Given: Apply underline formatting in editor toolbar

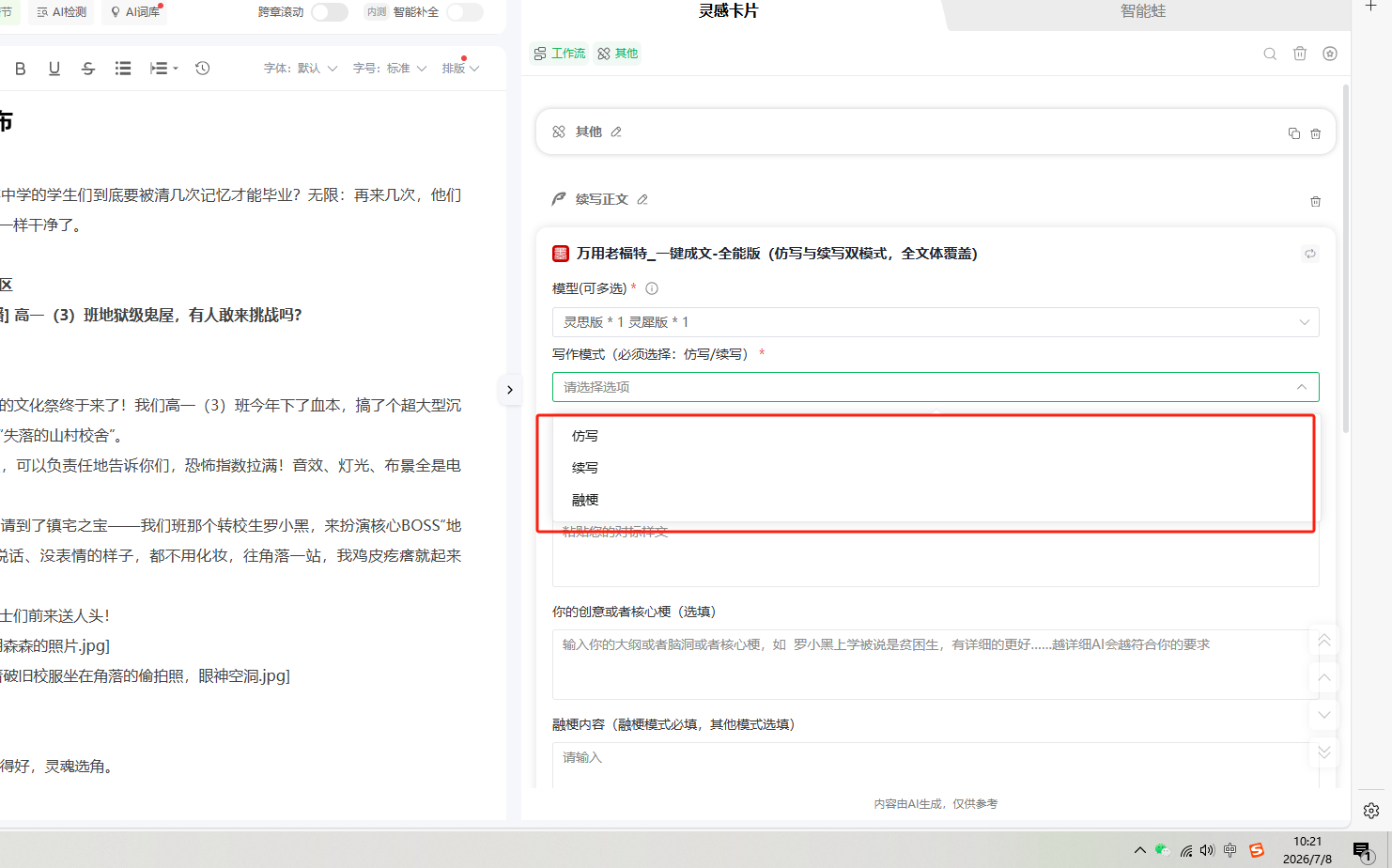Looking at the screenshot, I should pos(54,69).
